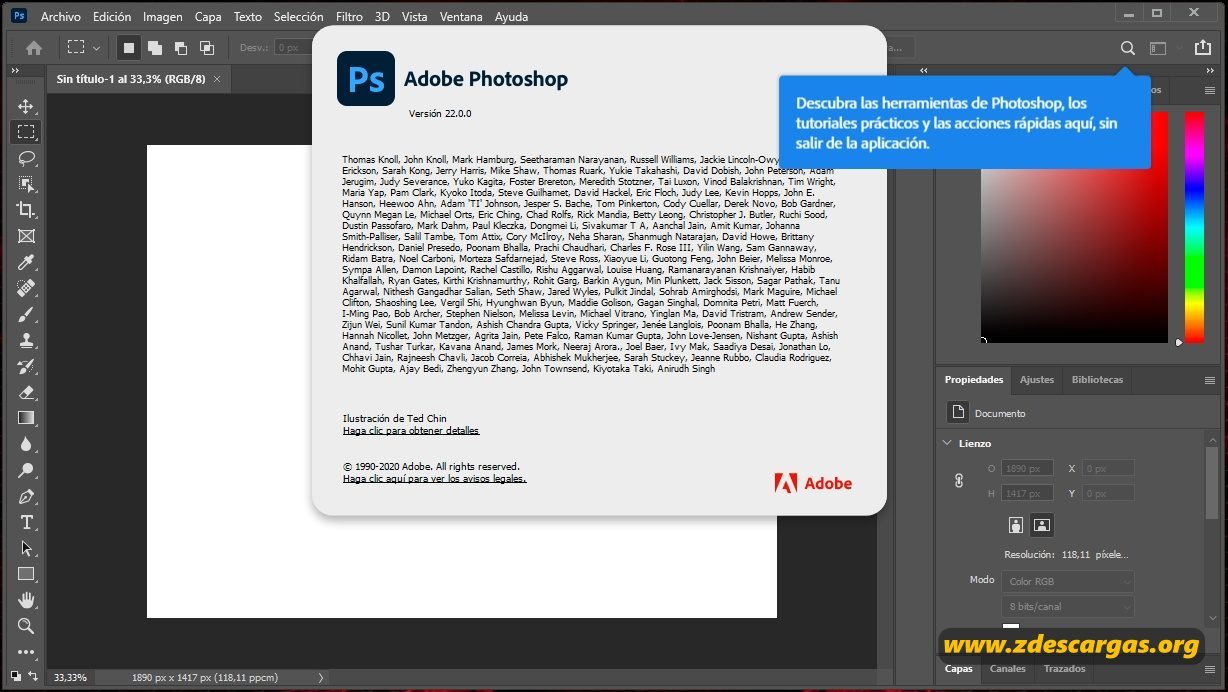This screenshot has width=1228, height=692.
Task: Select the Horizontal Type tool
Action: [26, 522]
